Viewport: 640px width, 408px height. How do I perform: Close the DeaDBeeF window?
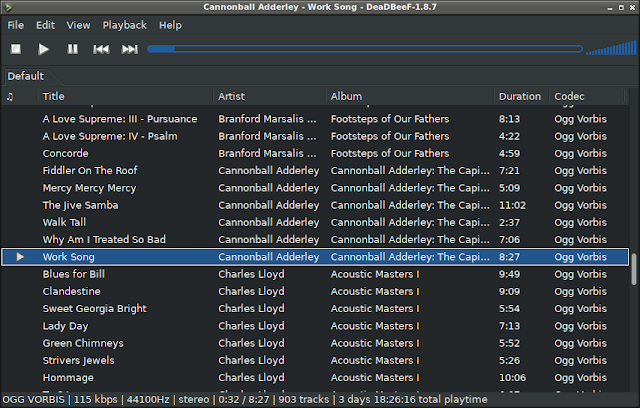click(x=632, y=7)
